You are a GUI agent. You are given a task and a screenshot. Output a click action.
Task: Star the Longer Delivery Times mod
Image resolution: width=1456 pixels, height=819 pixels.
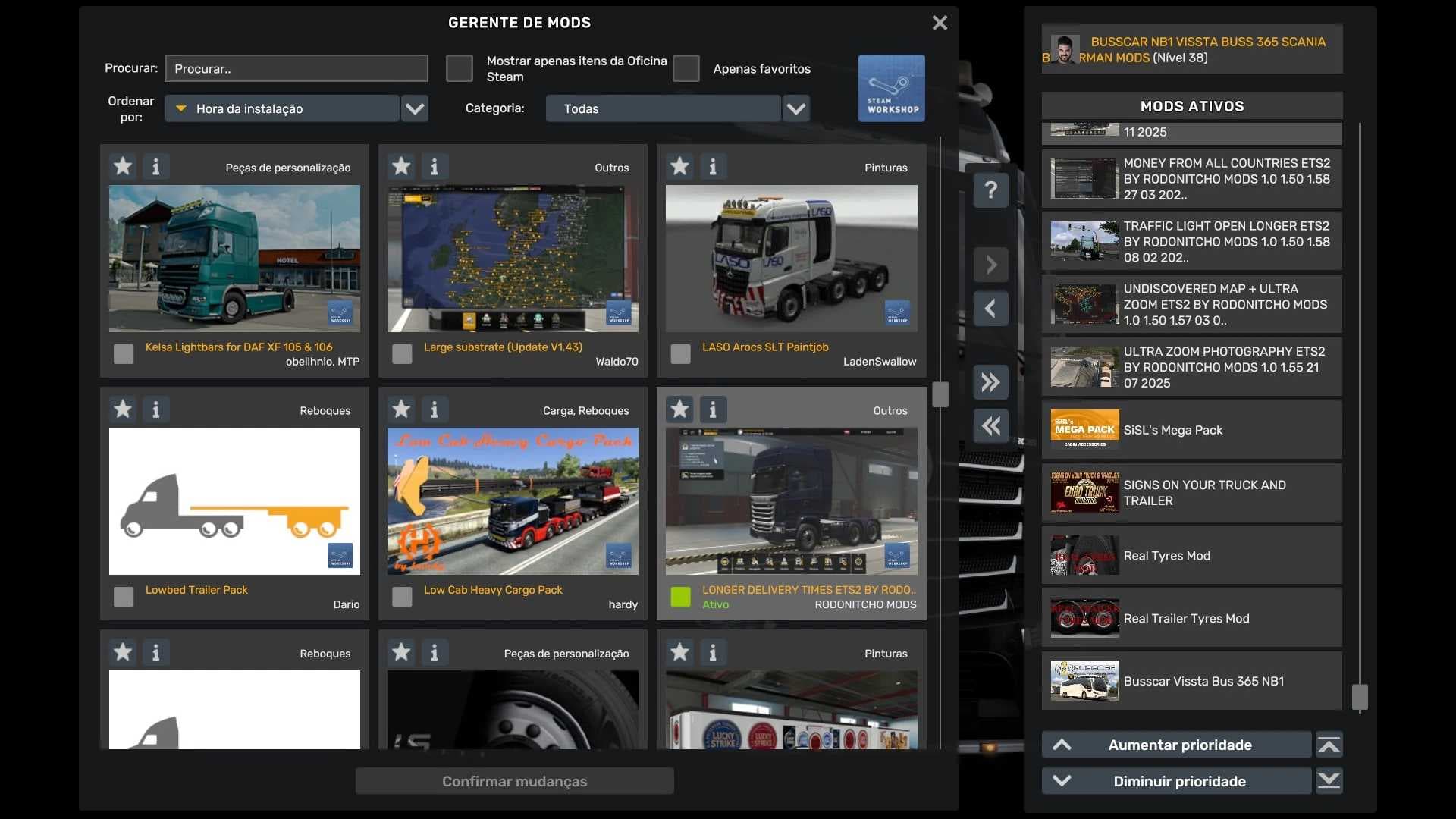679,409
